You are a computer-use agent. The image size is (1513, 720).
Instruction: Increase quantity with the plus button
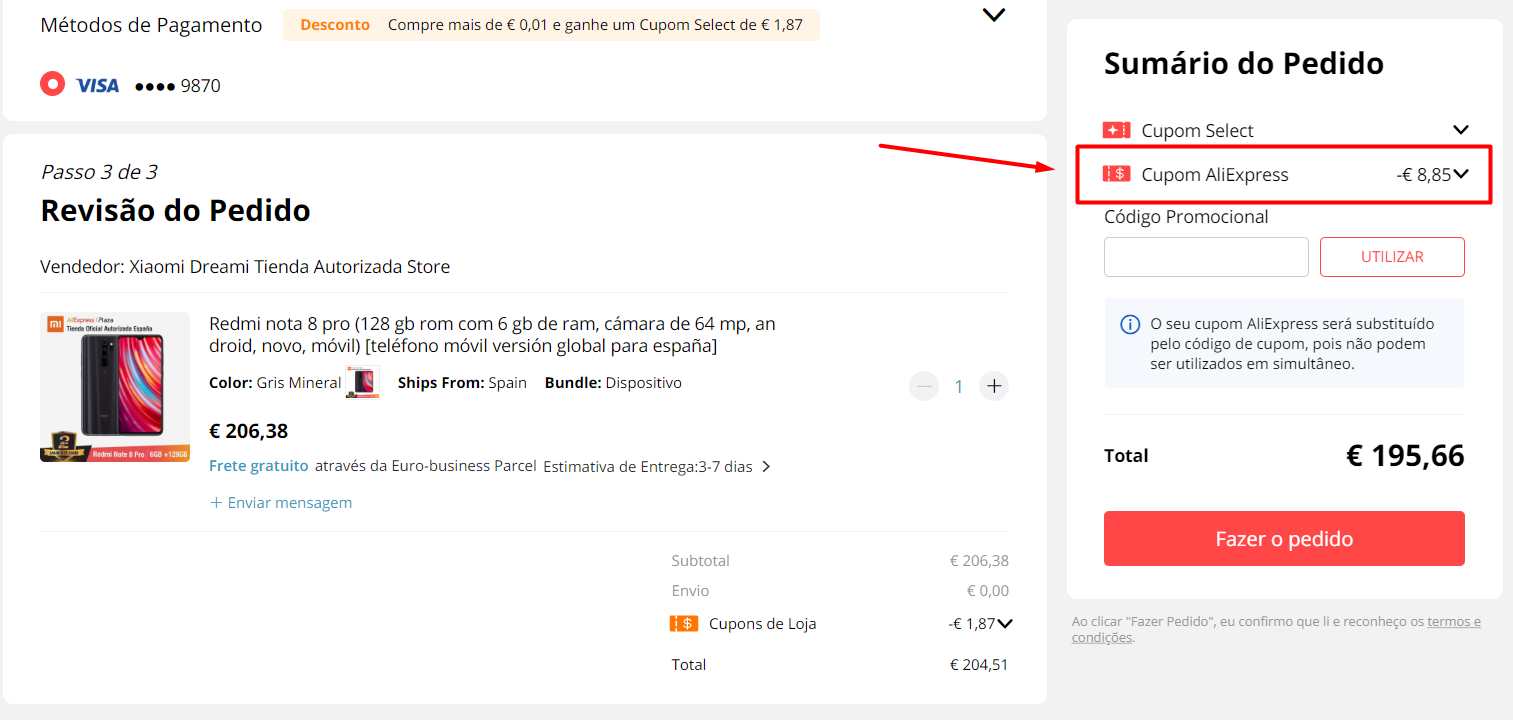tap(993, 386)
